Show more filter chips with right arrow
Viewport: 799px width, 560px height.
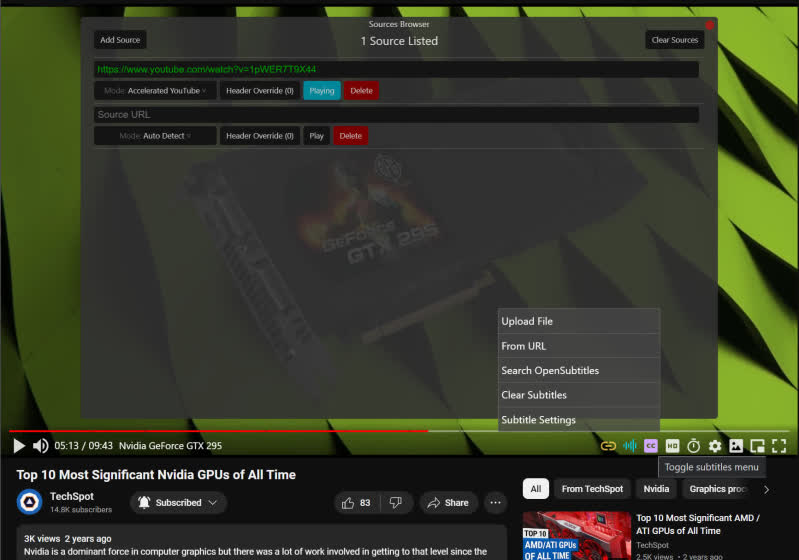coord(766,490)
